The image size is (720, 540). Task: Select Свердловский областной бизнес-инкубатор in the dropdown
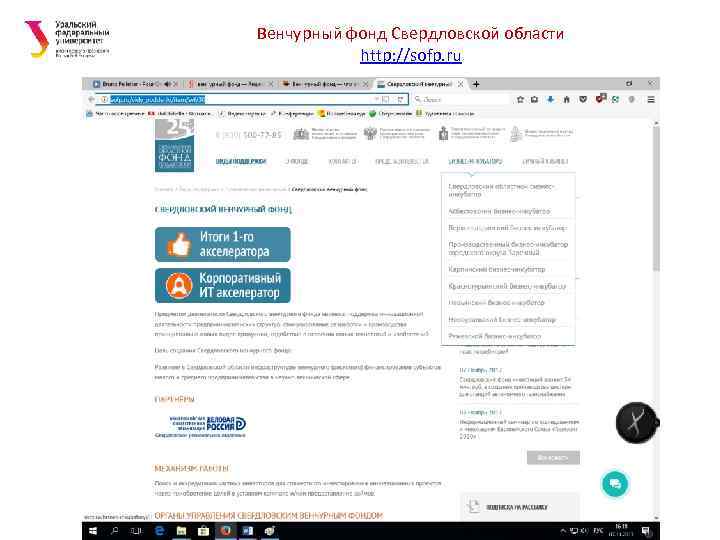501,190
